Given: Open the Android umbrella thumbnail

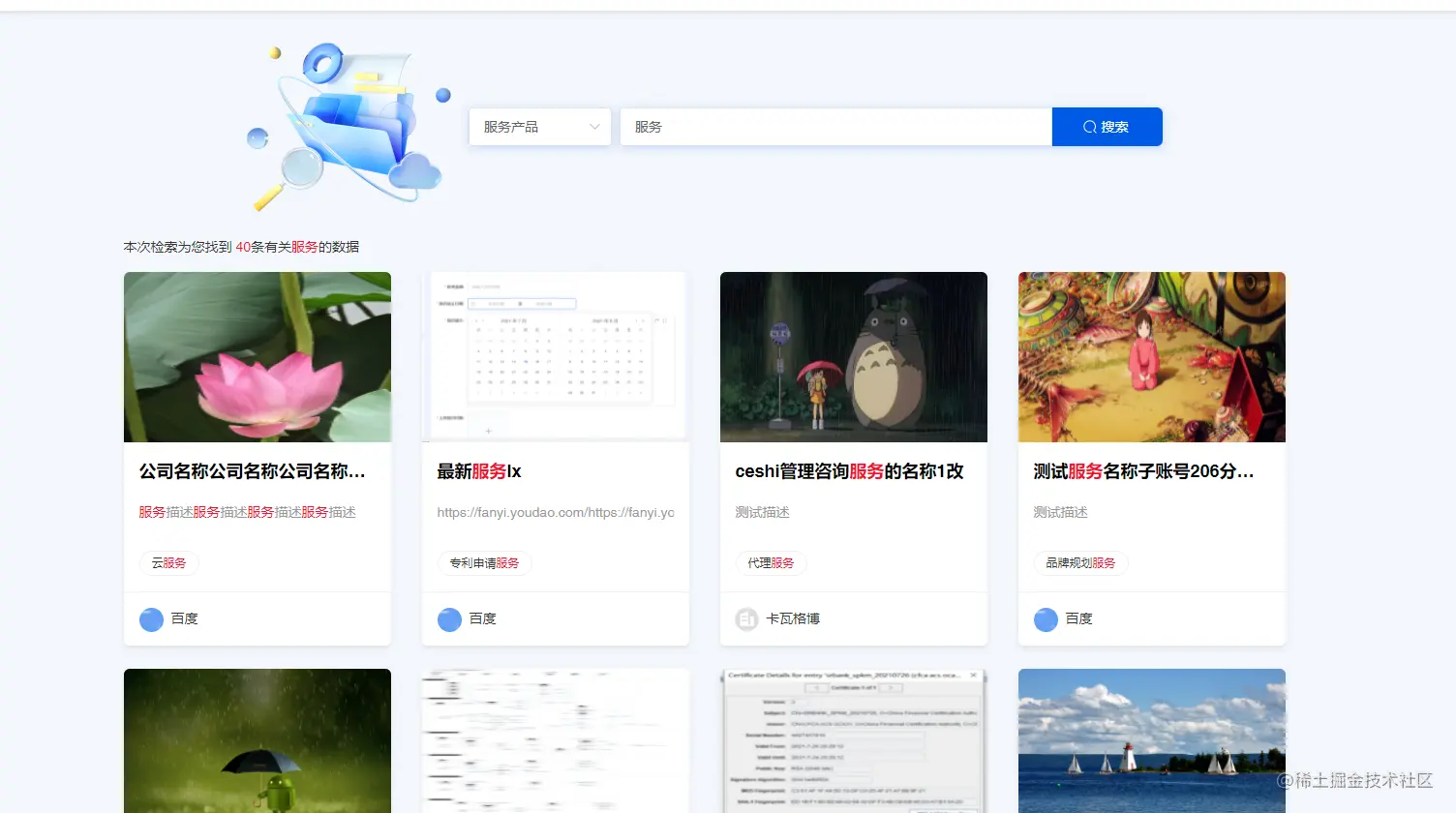Looking at the screenshot, I should click(258, 740).
